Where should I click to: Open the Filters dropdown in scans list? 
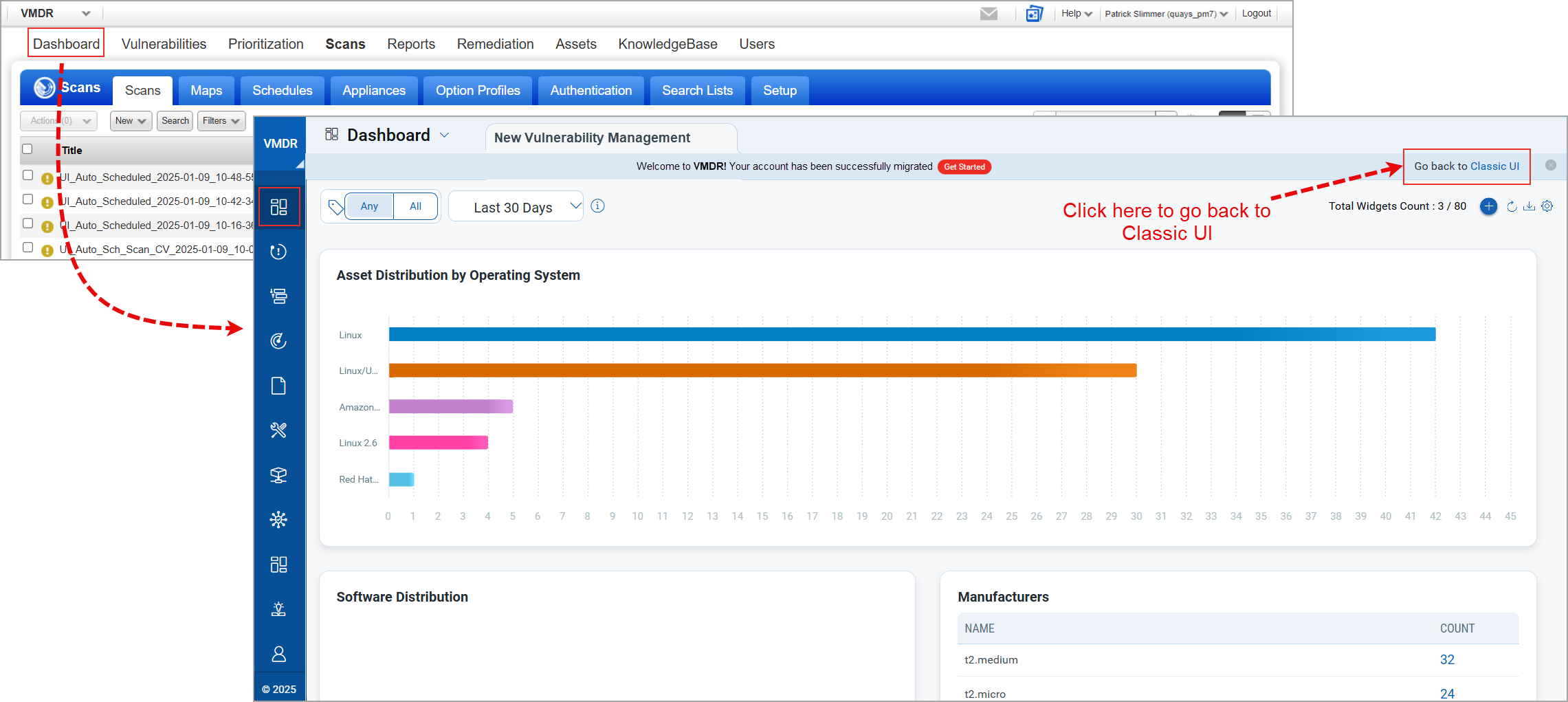tap(221, 121)
